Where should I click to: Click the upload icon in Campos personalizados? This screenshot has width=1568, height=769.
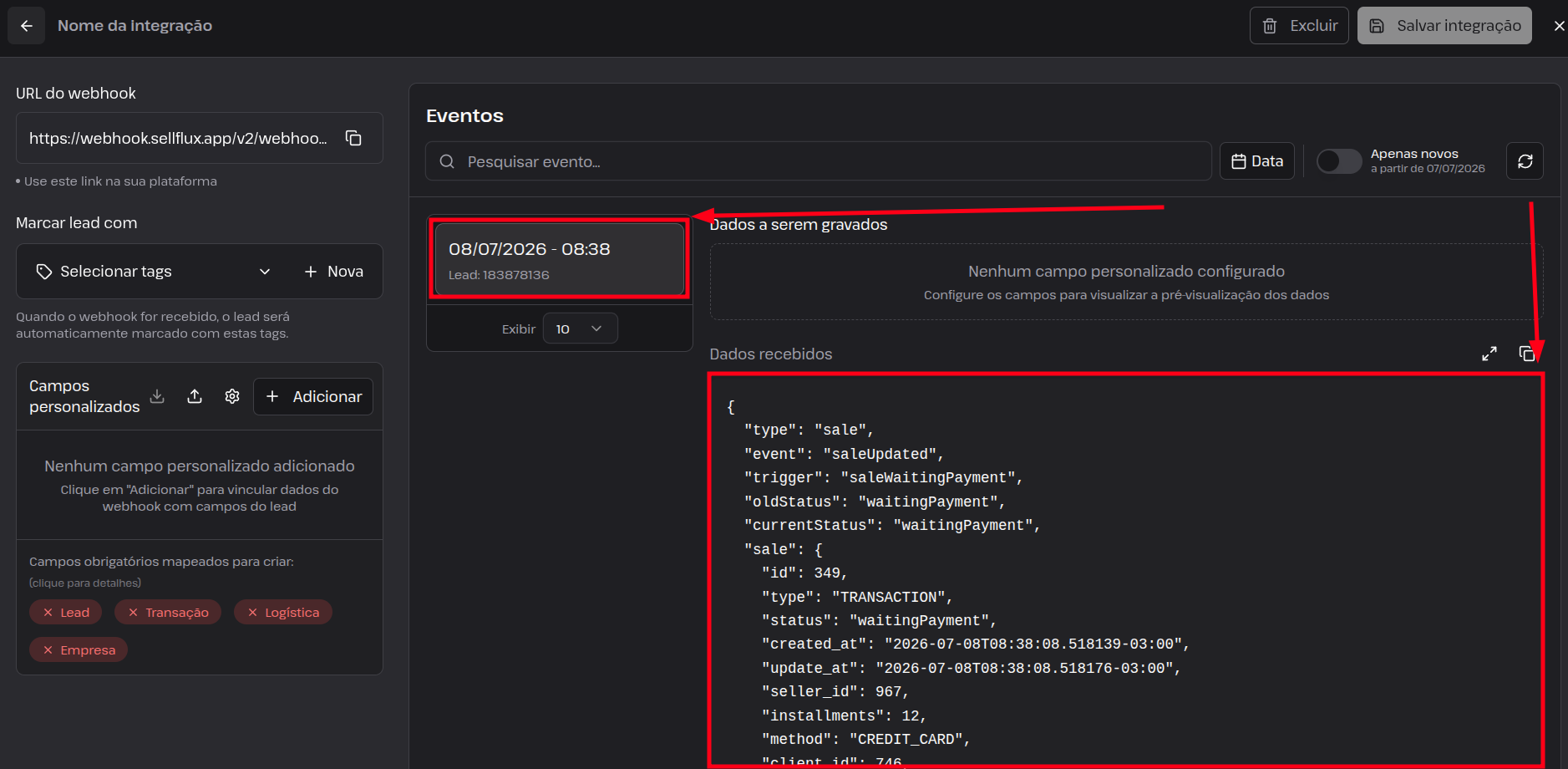pos(195,396)
